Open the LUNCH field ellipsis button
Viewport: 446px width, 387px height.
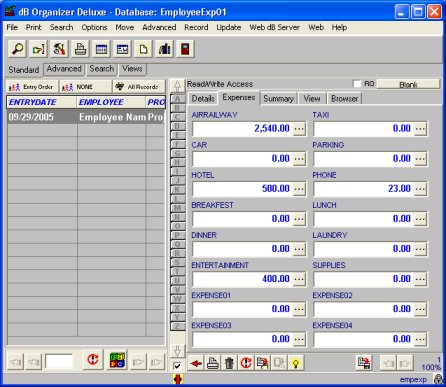click(420, 219)
